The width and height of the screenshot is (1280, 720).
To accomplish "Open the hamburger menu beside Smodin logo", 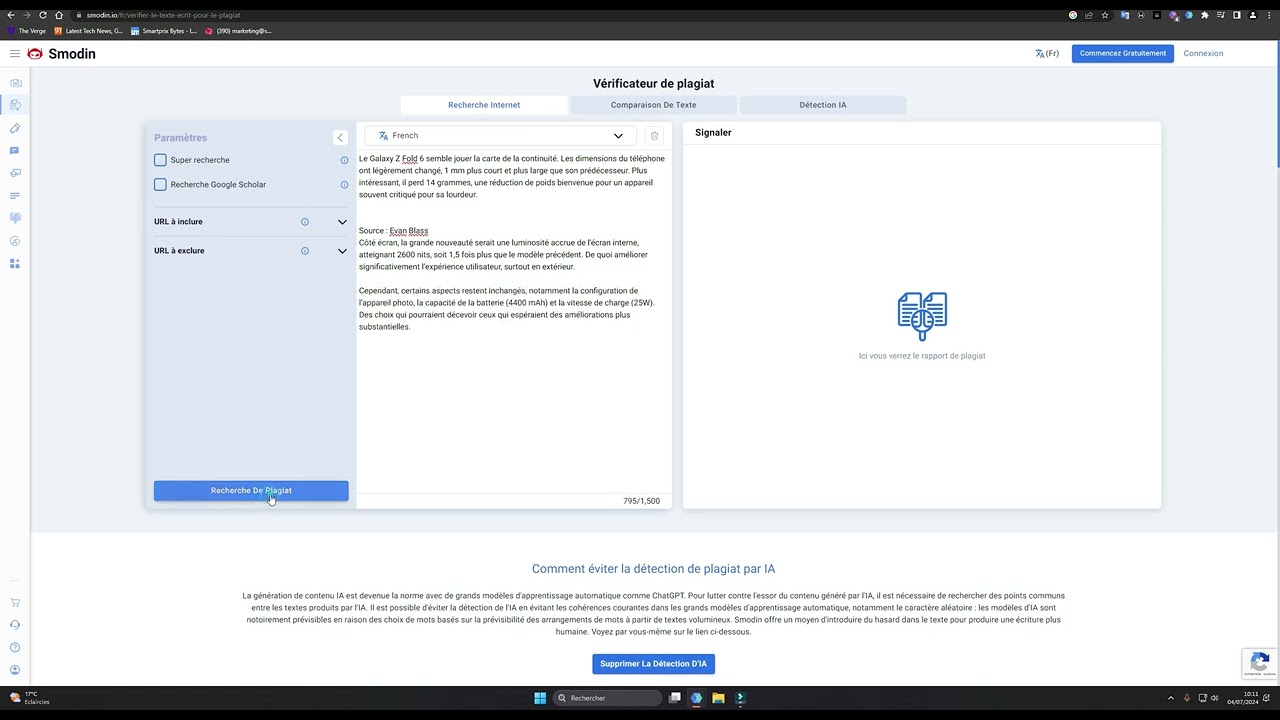I will (15, 54).
